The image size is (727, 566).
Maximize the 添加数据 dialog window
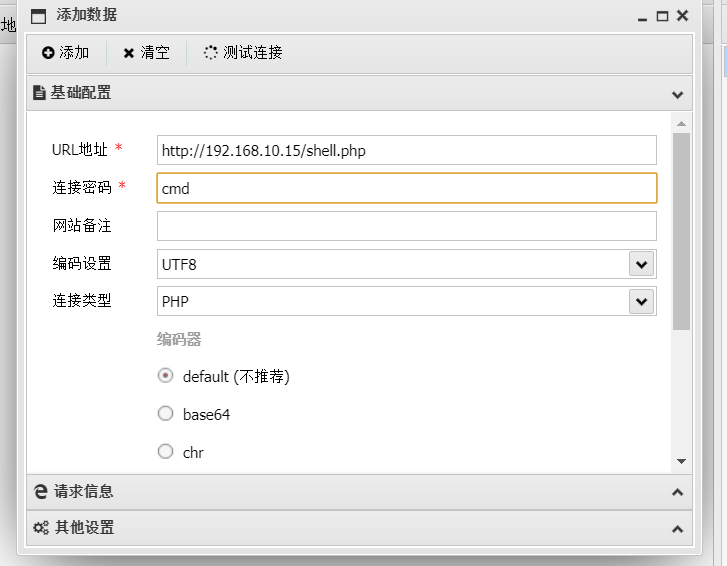[x=662, y=16]
